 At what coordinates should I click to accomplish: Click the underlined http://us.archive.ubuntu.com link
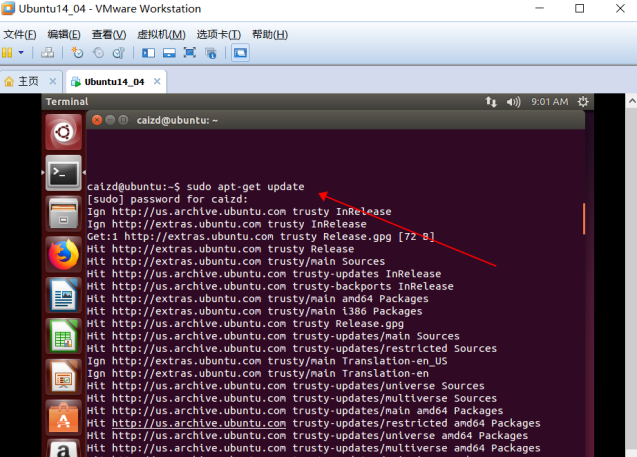pos(199,423)
